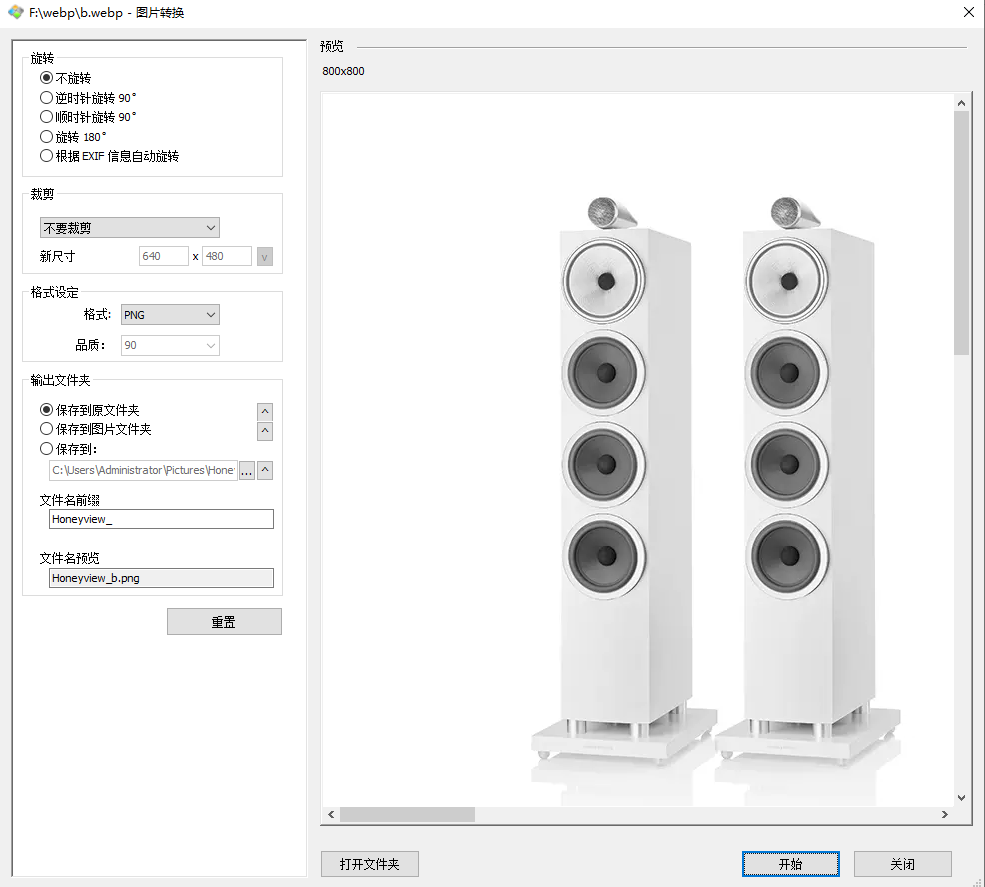Open the PNG format dropdown
Screen dimensions: 985x887
click(170, 315)
